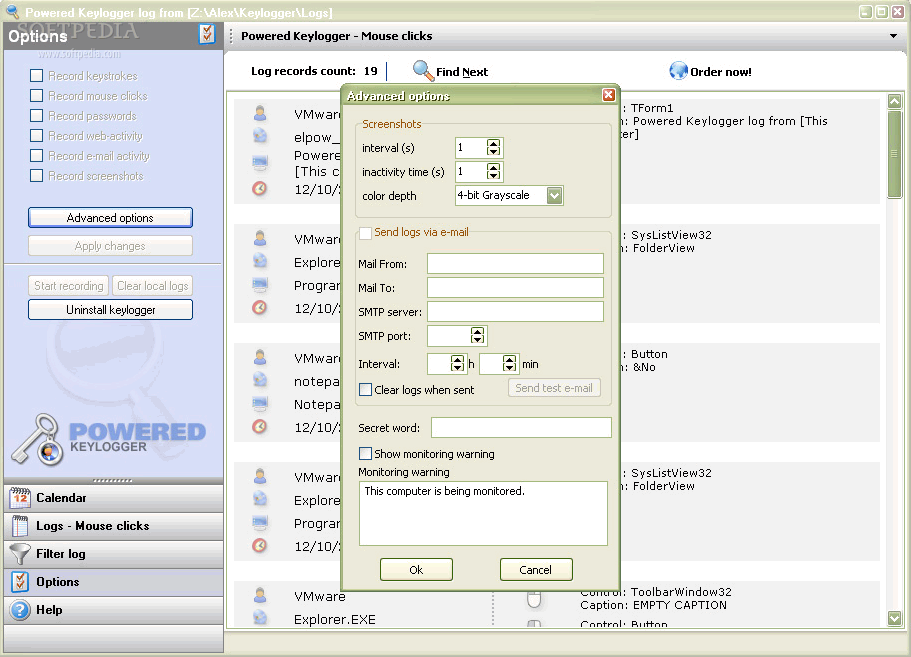Click the Interval minutes spinner arrows

point(509,364)
